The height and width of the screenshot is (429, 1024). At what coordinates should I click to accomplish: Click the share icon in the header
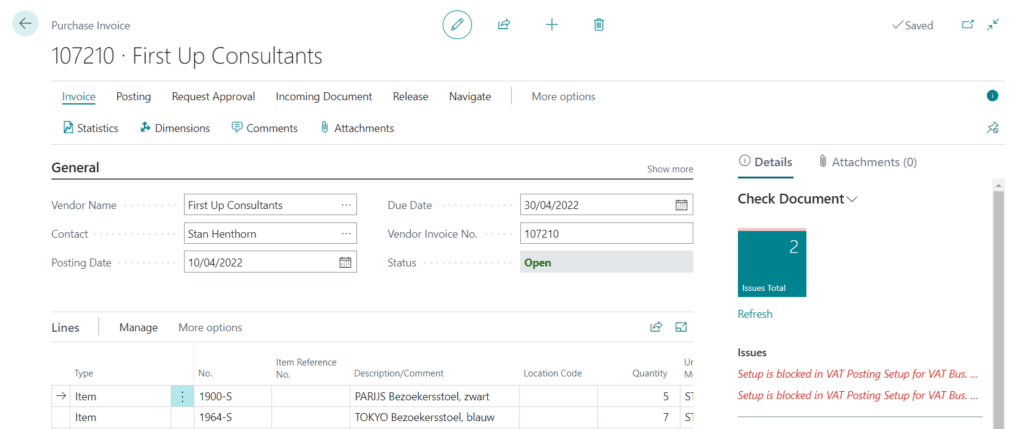(504, 25)
